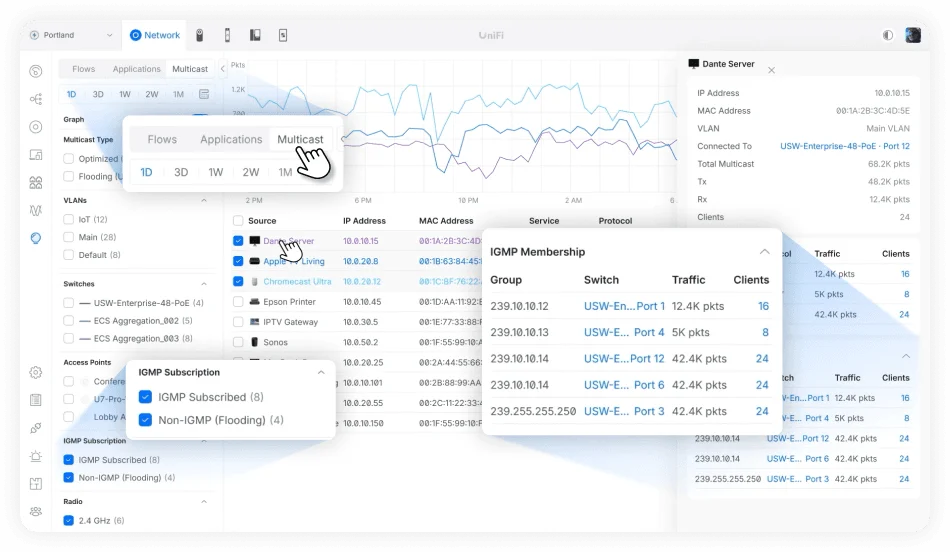
Task: Enable the Default (8) VLAN checkbox
Action: 68,254
